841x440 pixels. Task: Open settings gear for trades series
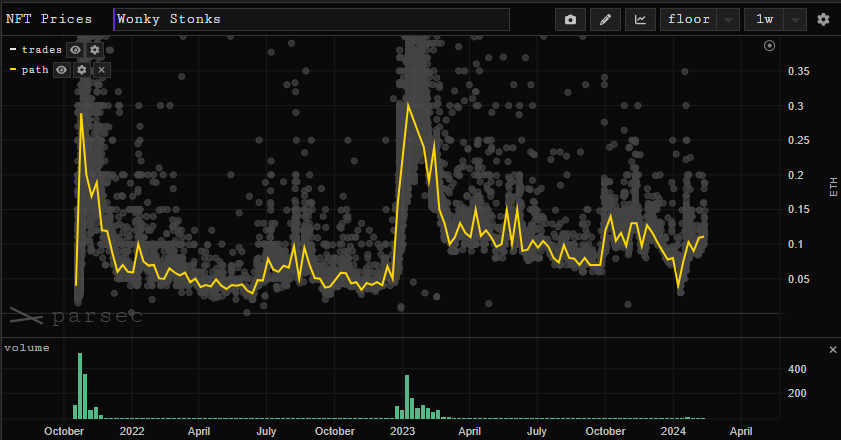tap(94, 50)
